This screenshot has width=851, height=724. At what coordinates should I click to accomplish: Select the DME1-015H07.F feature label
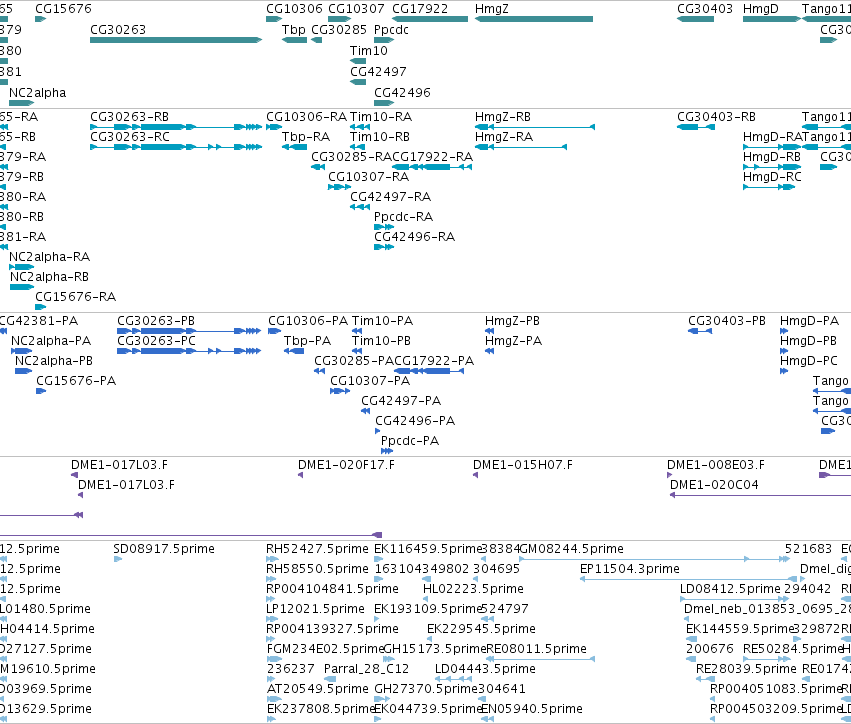click(x=523, y=466)
